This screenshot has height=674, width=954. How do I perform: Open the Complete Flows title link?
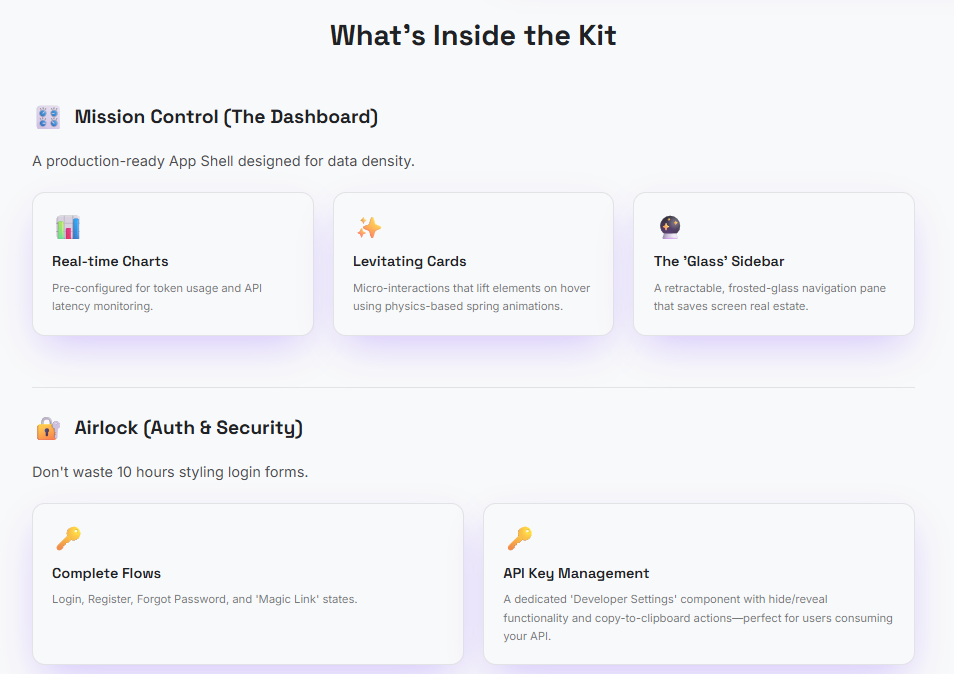[x=106, y=573]
